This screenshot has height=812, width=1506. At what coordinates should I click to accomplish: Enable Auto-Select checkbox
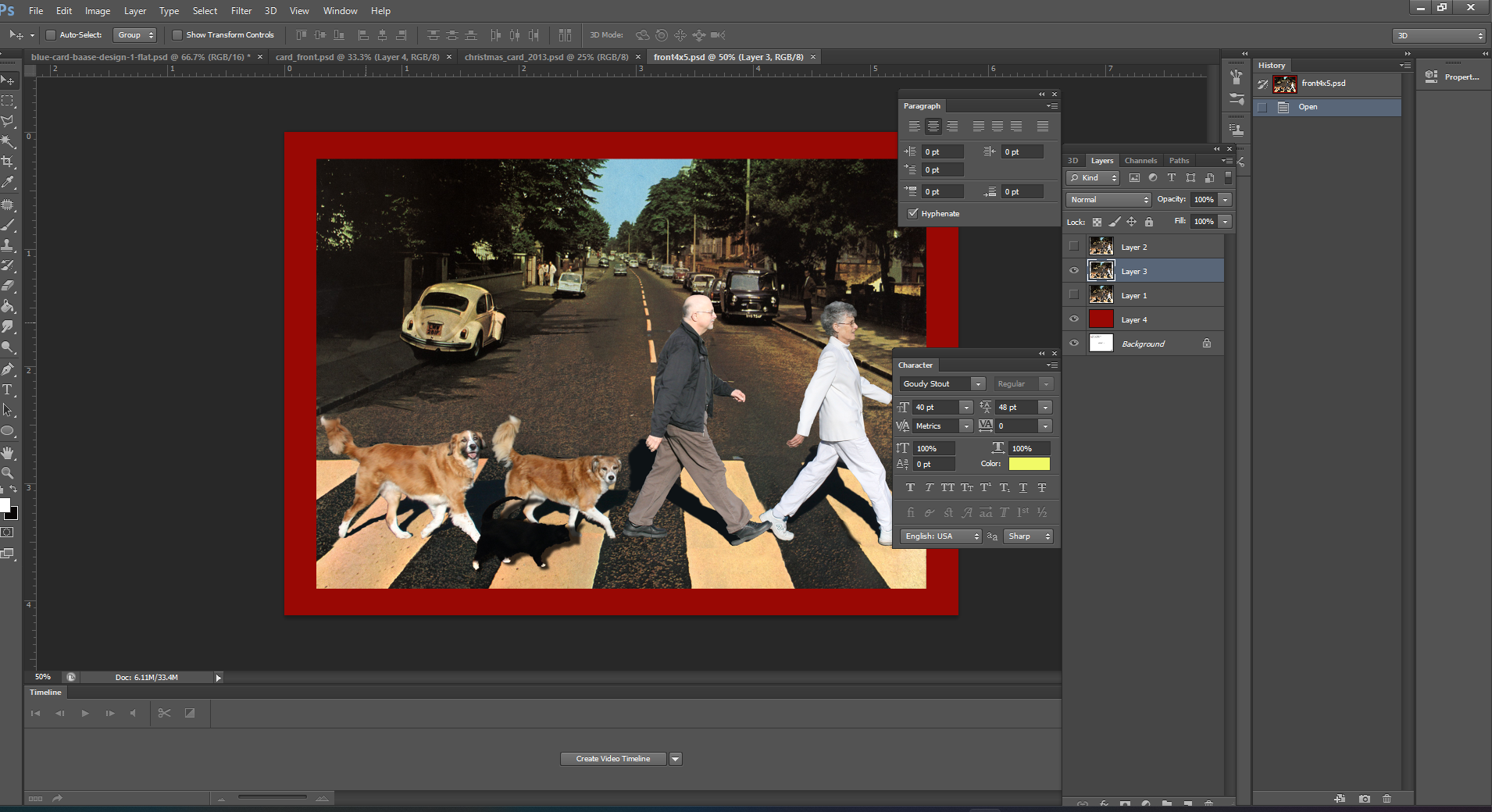[51, 35]
